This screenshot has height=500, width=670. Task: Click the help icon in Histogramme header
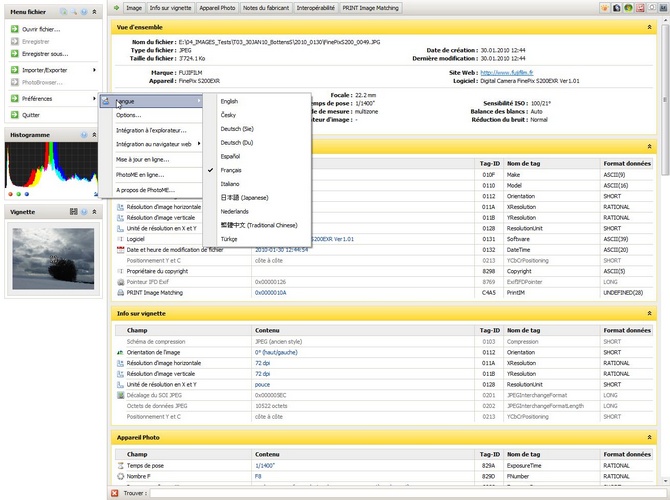84,133
